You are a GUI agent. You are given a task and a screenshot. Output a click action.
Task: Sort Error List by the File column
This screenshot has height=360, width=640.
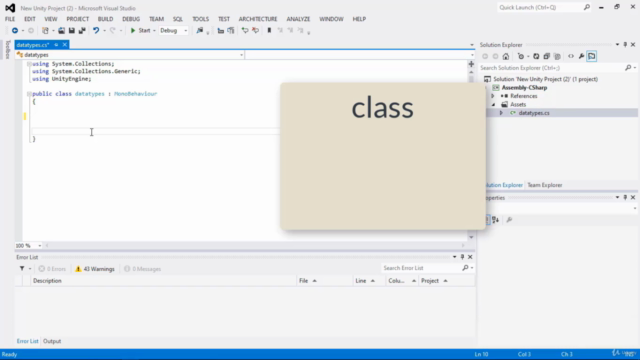click(324, 281)
